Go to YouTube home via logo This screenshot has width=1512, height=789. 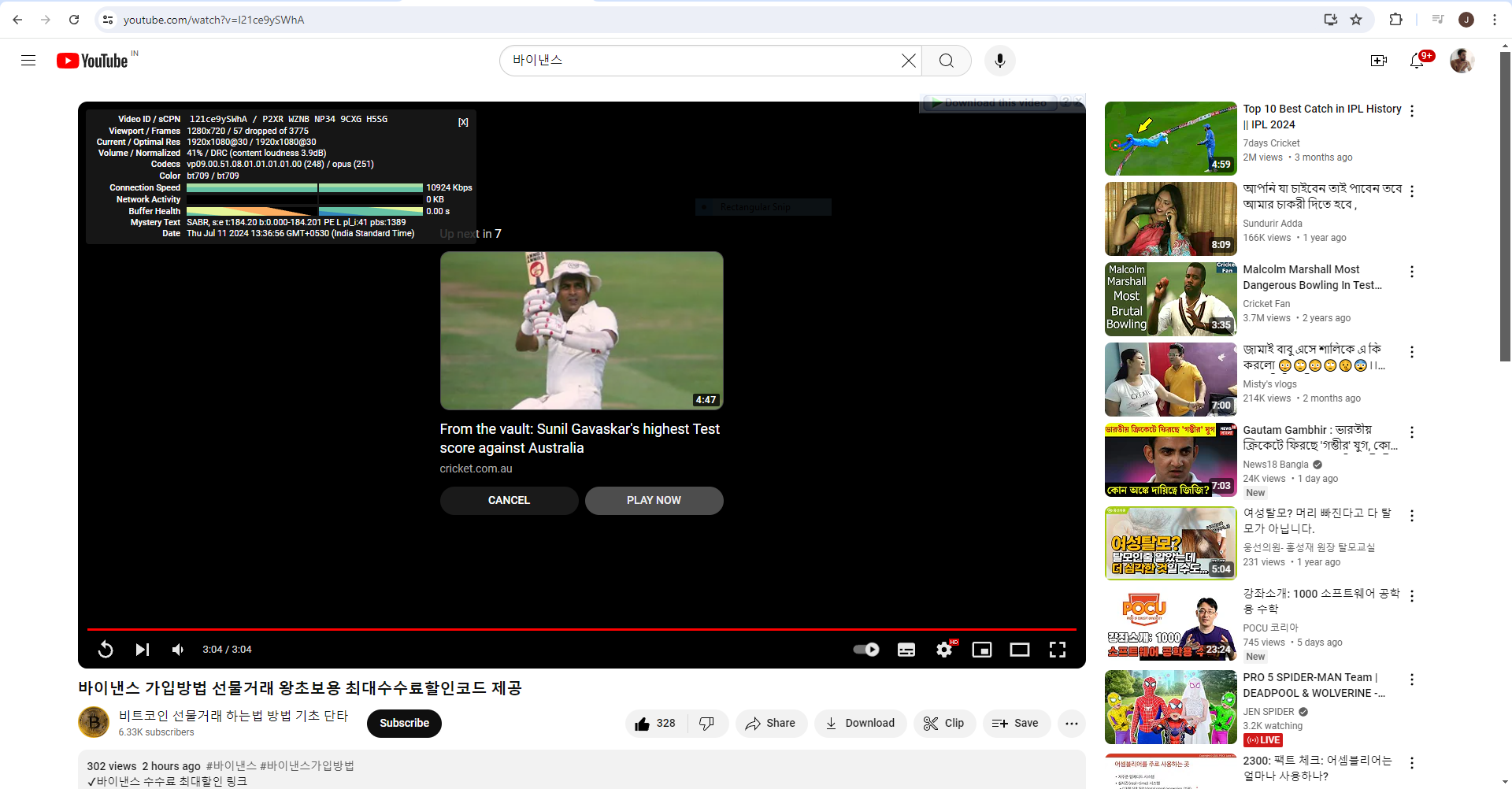92,61
